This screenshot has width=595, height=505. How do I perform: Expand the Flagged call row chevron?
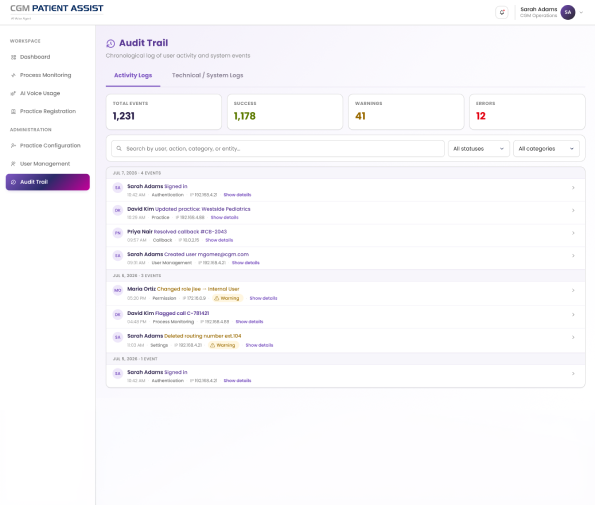(x=573, y=315)
